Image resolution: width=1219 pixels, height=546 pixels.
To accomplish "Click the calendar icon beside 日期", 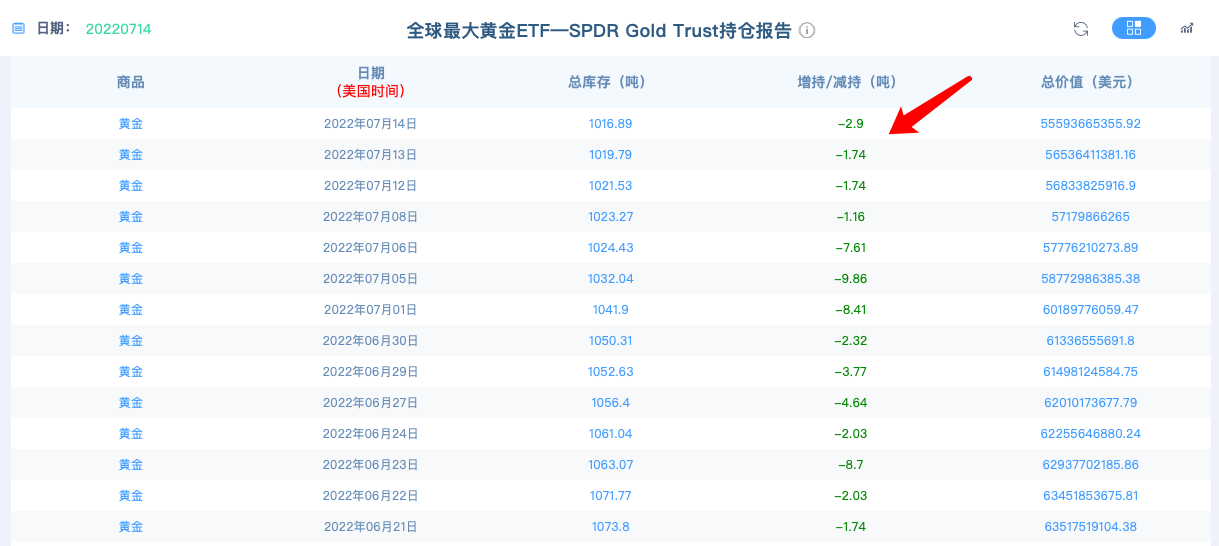I will 18,28.
